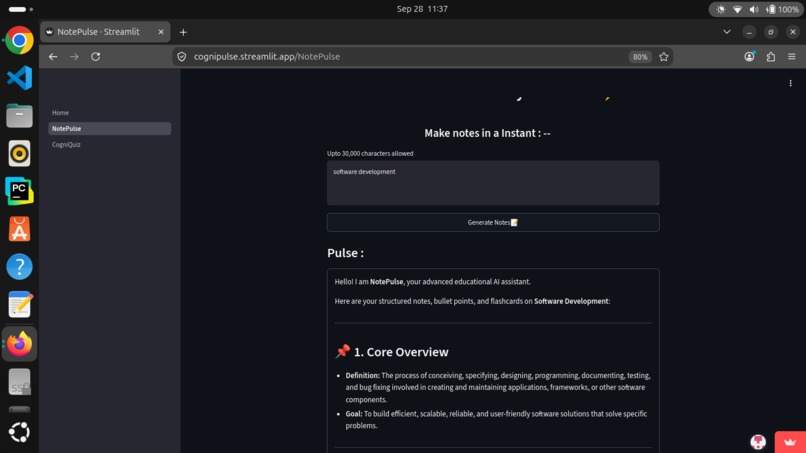Viewport: 806px width, 453px height.
Task: Open the Wi-Fi network indicator
Action: coord(737,9)
